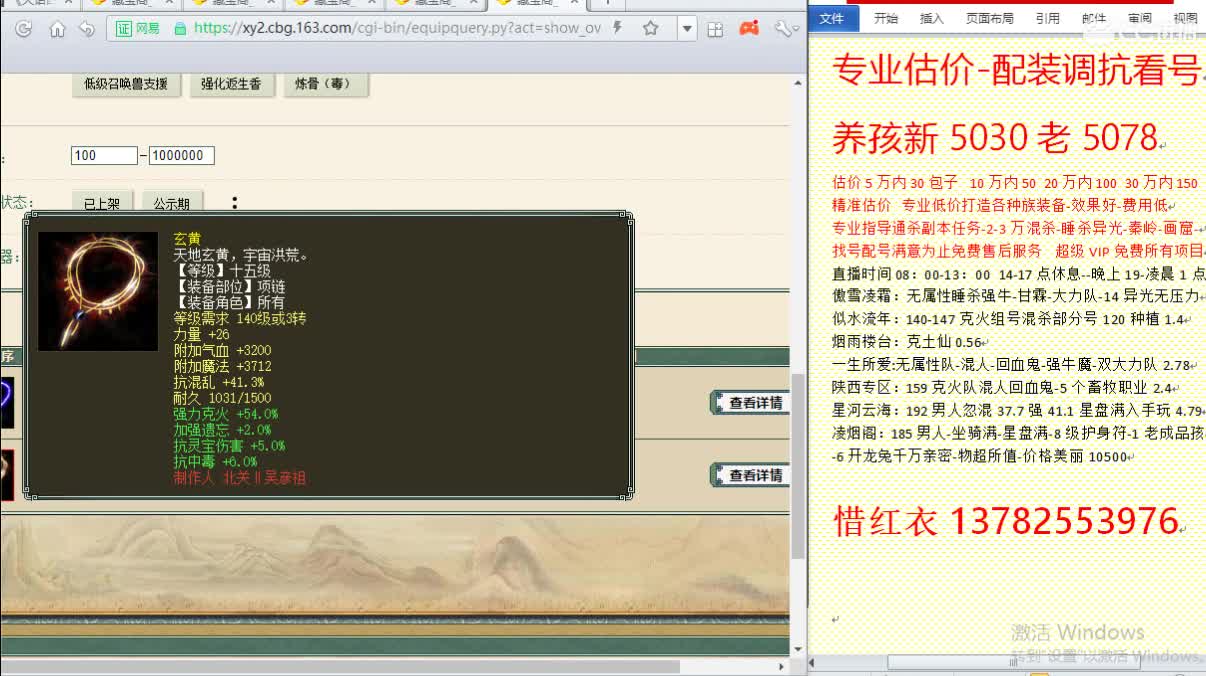
Task: Click the lightning speed-mode icon in address bar
Action: tap(618, 28)
